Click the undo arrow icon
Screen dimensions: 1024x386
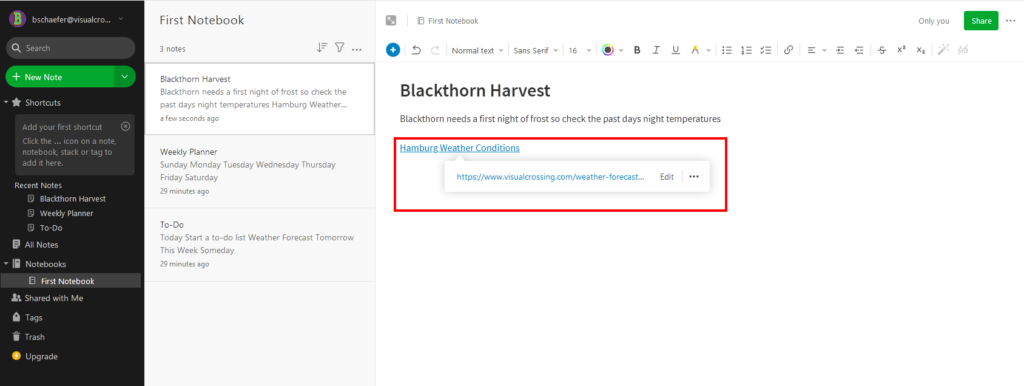pyautogui.click(x=417, y=50)
